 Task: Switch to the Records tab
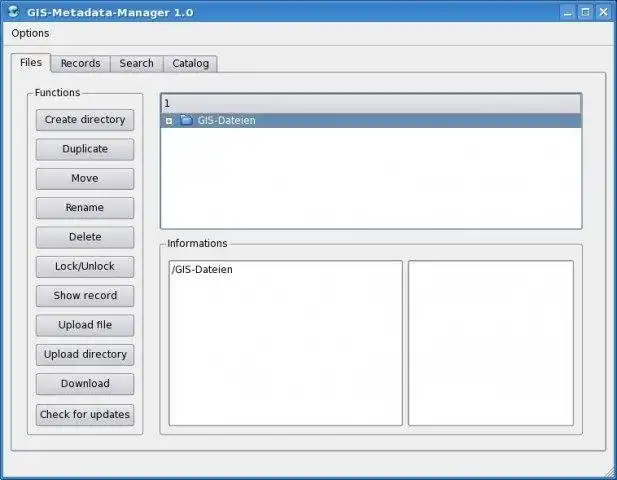point(80,64)
